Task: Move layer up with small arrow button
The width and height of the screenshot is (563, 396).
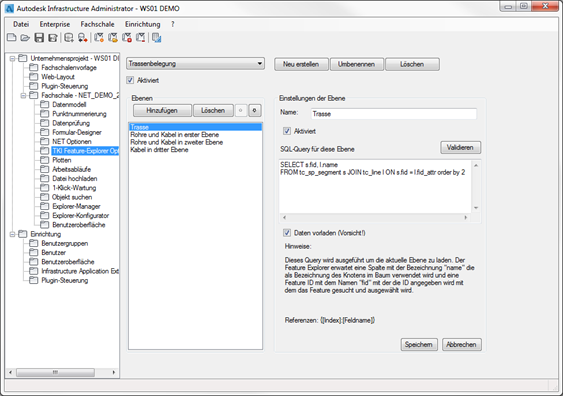Action: (241, 110)
